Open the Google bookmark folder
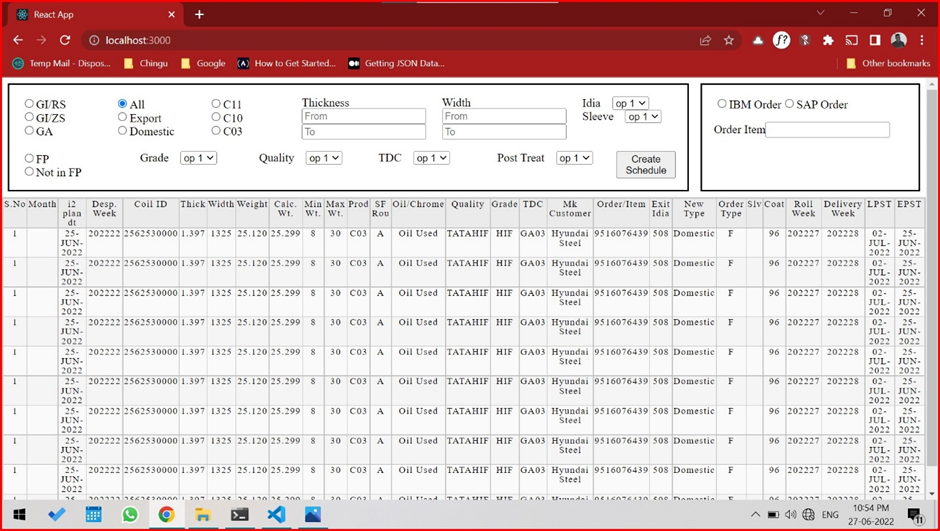 coord(203,63)
